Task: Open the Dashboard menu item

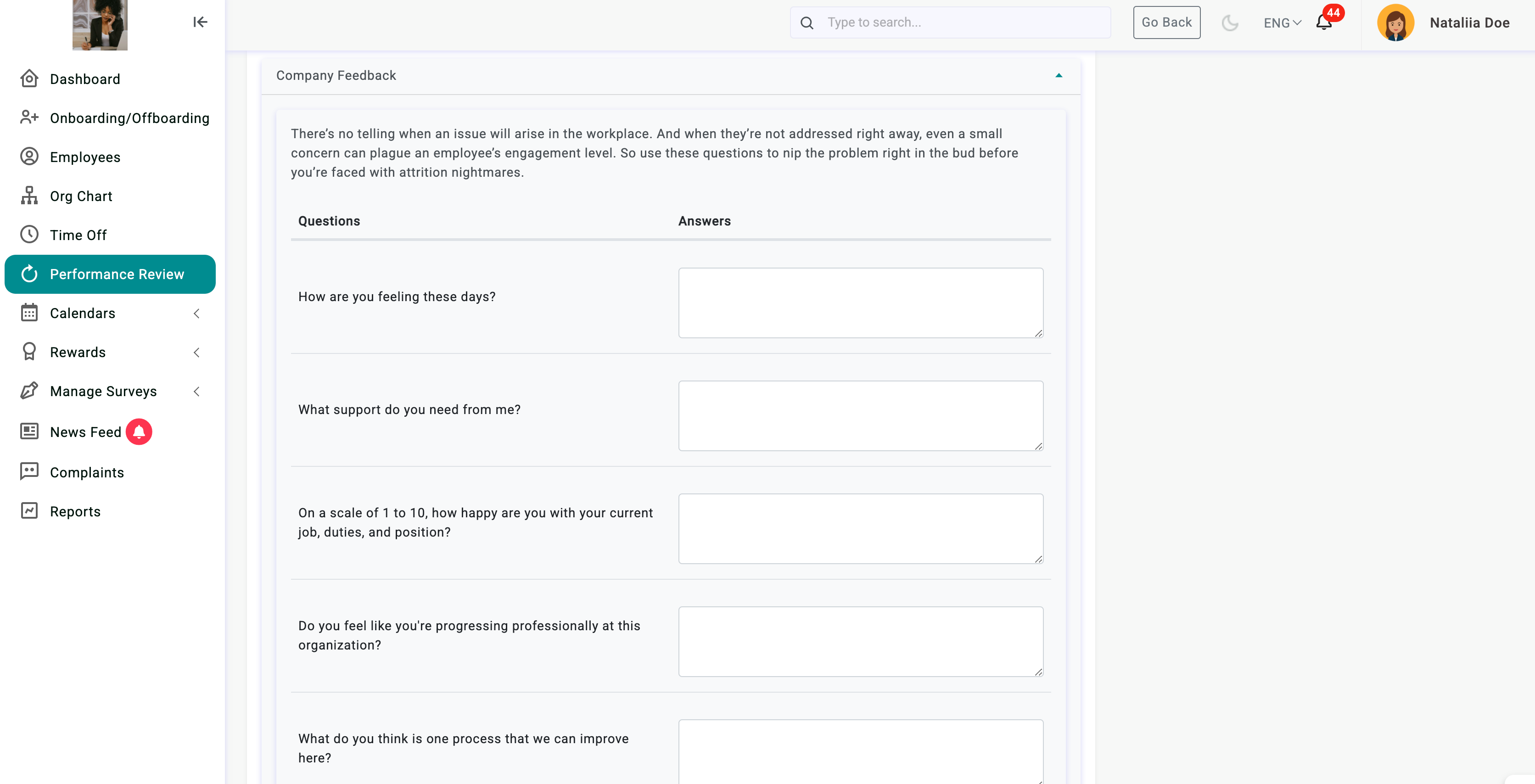Action: [x=110, y=79]
